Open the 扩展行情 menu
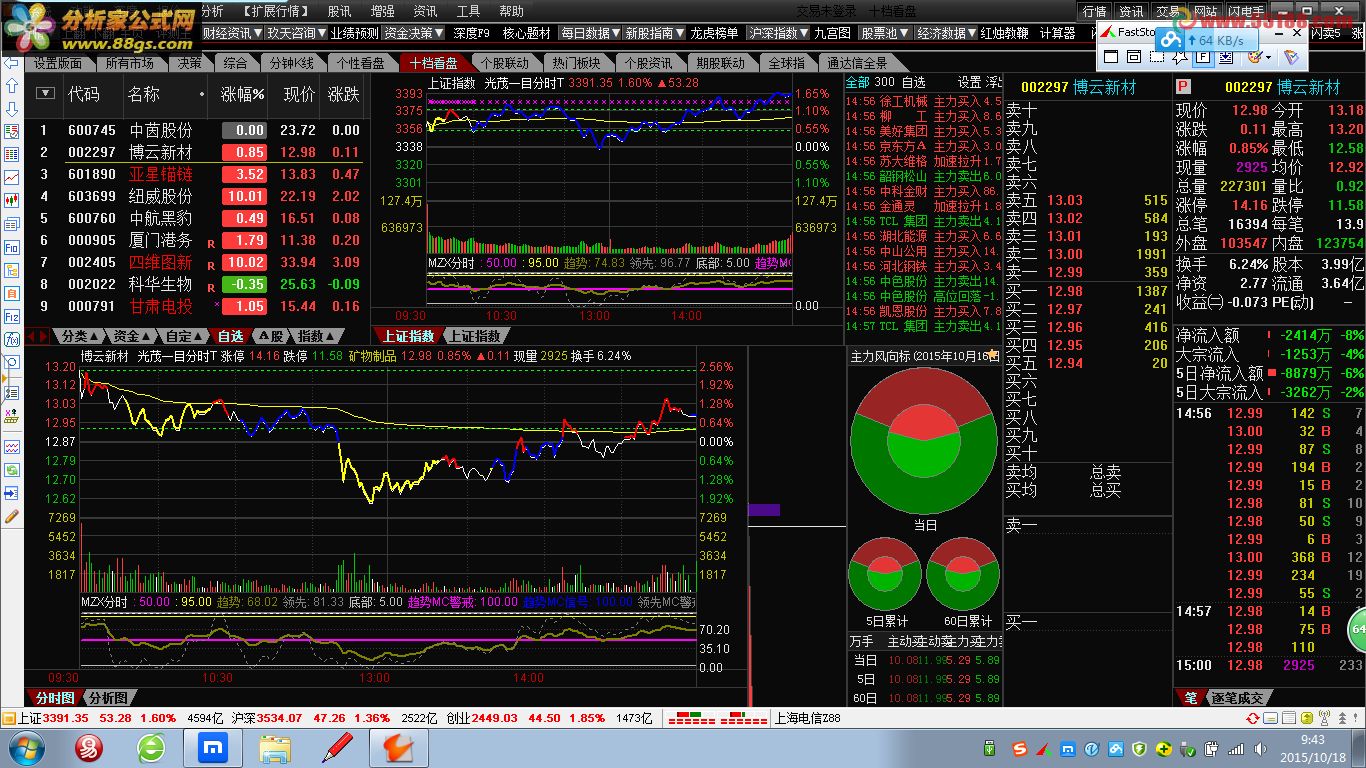Viewport: 1366px width, 768px height. click(277, 11)
